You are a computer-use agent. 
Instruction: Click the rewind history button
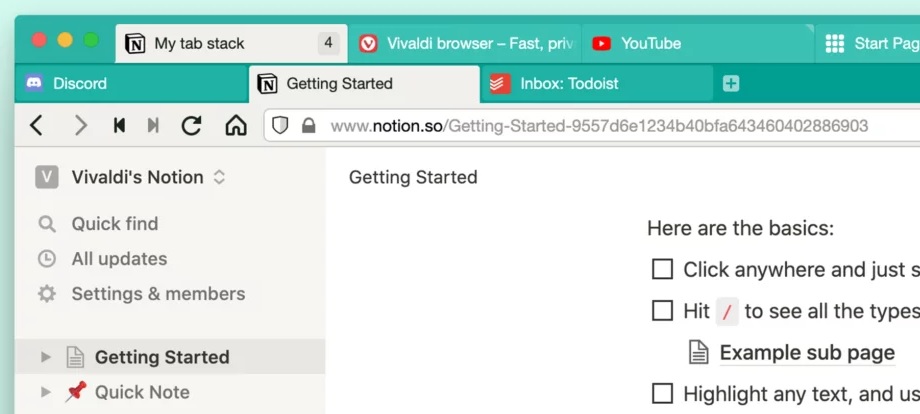(119, 125)
